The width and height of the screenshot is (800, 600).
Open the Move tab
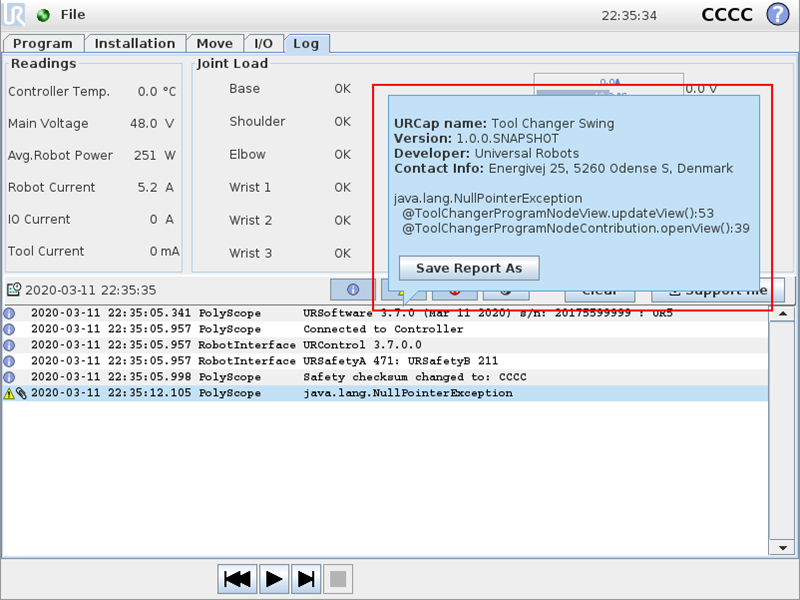pos(215,43)
